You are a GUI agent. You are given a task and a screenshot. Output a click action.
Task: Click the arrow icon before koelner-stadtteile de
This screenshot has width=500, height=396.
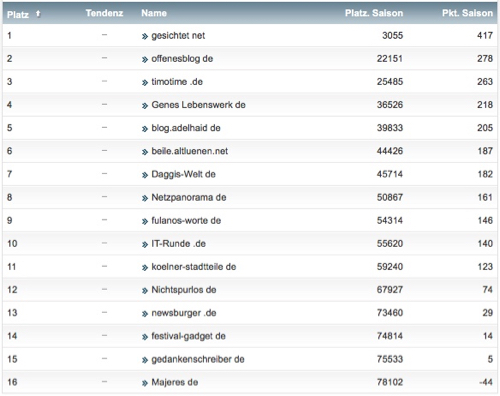pos(145,268)
